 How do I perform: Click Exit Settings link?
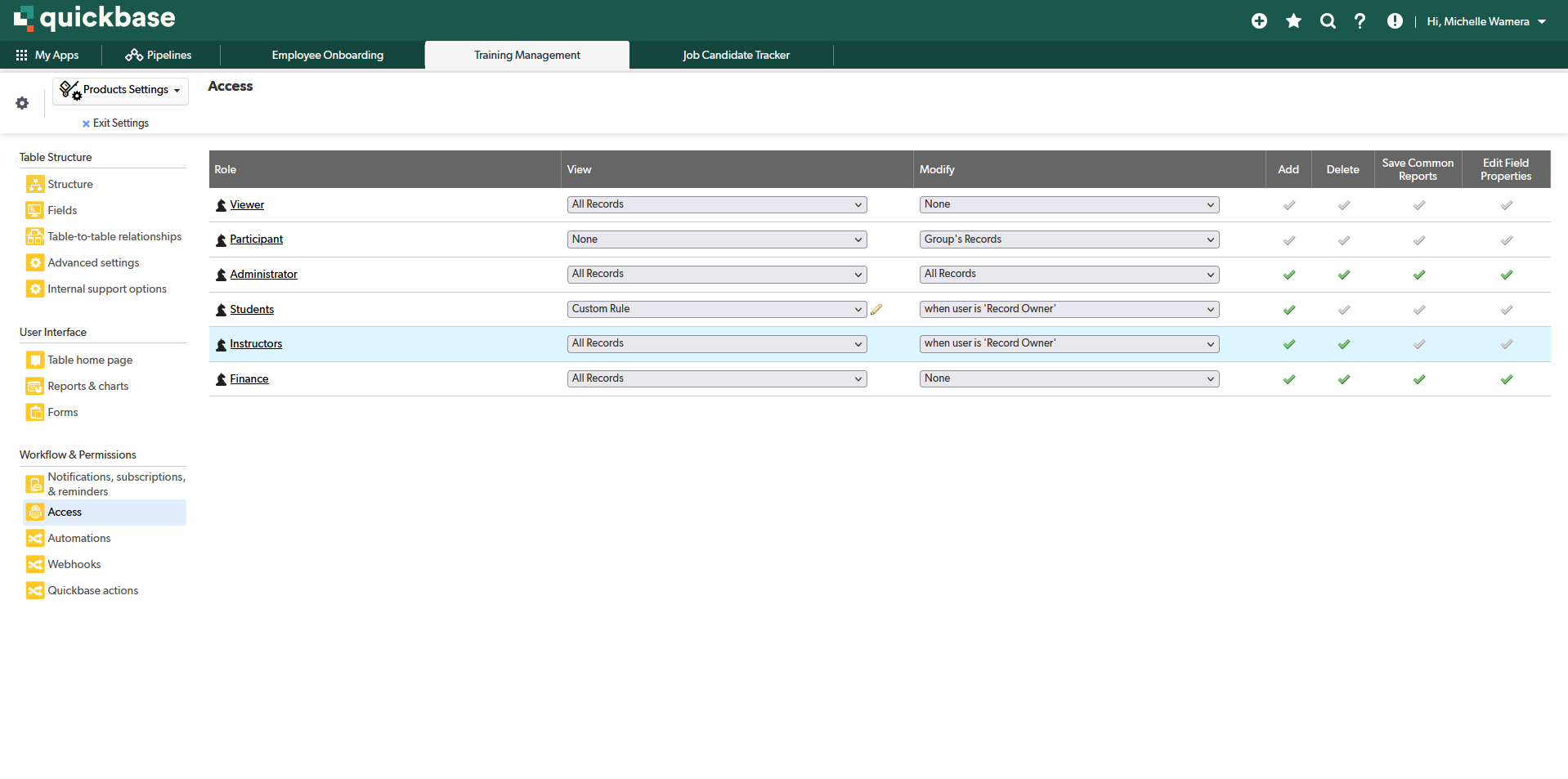(x=120, y=123)
